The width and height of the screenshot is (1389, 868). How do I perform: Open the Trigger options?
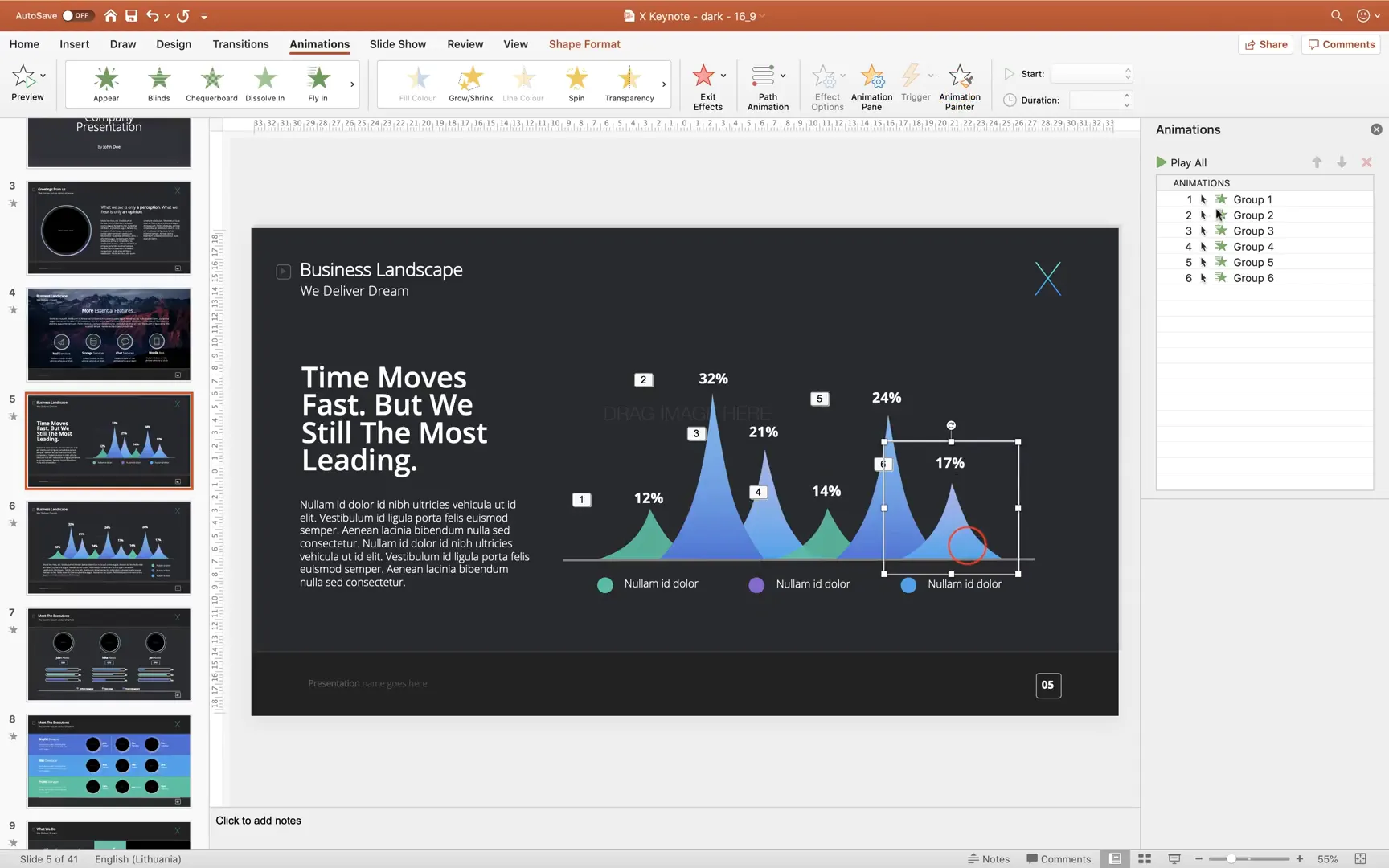tap(916, 86)
